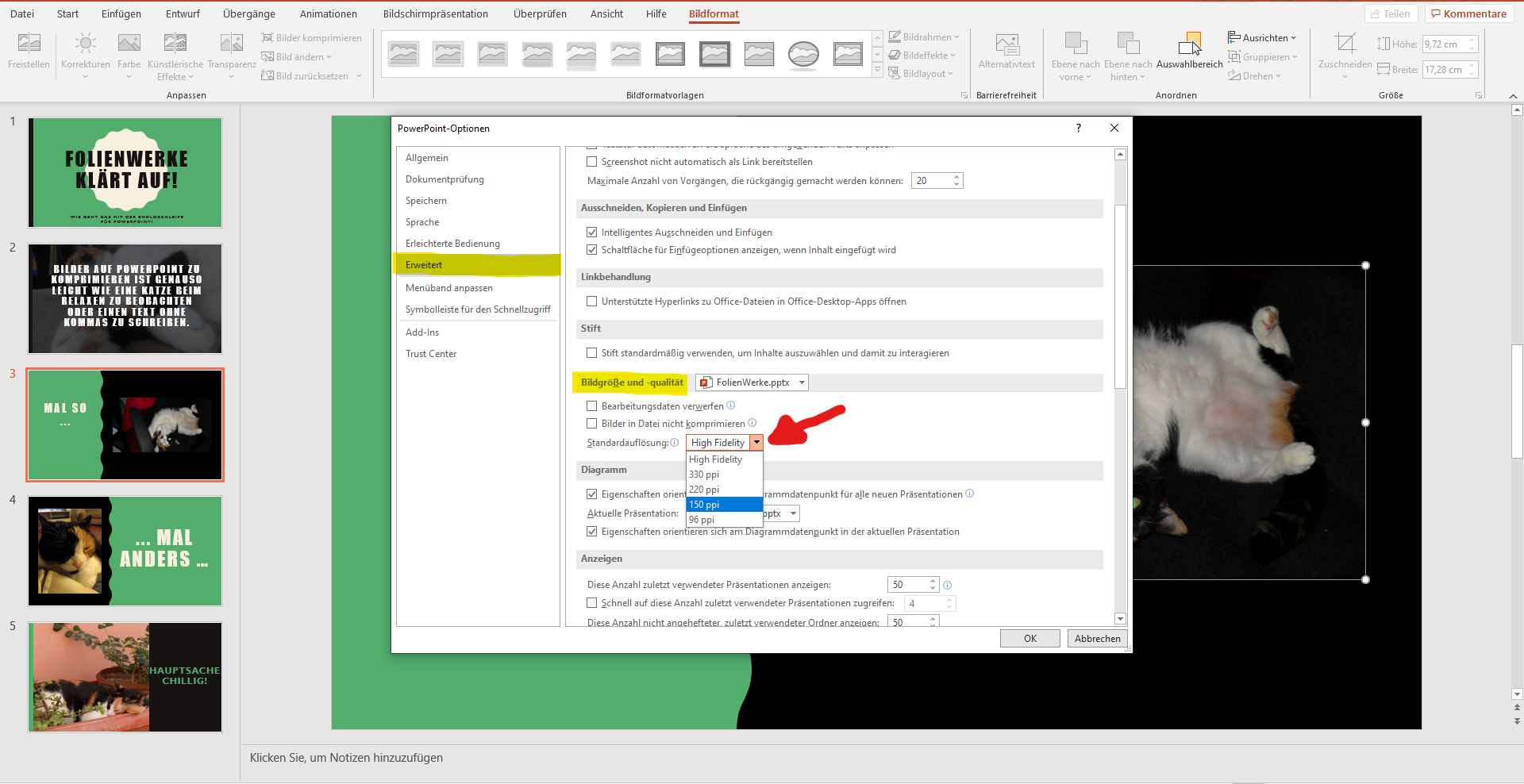Open the Korrekturen corrections tool
The height and width of the screenshot is (784, 1524).
coord(86,44)
